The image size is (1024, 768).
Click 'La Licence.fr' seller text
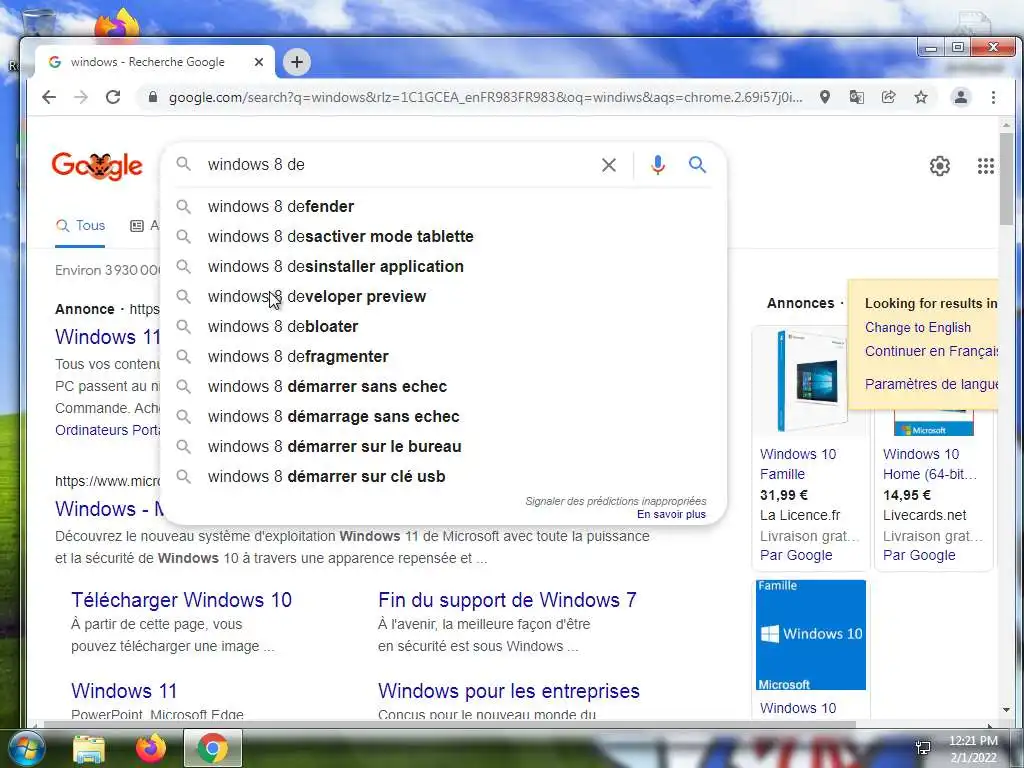pyautogui.click(x=800, y=515)
